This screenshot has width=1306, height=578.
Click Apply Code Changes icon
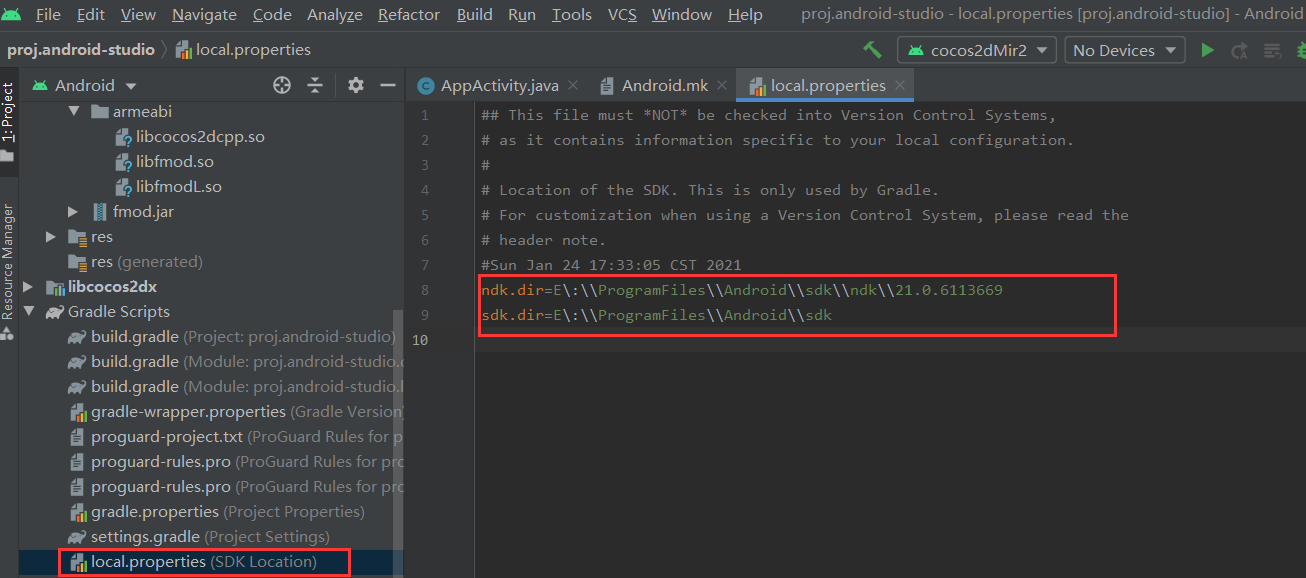[x=1272, y=50]
